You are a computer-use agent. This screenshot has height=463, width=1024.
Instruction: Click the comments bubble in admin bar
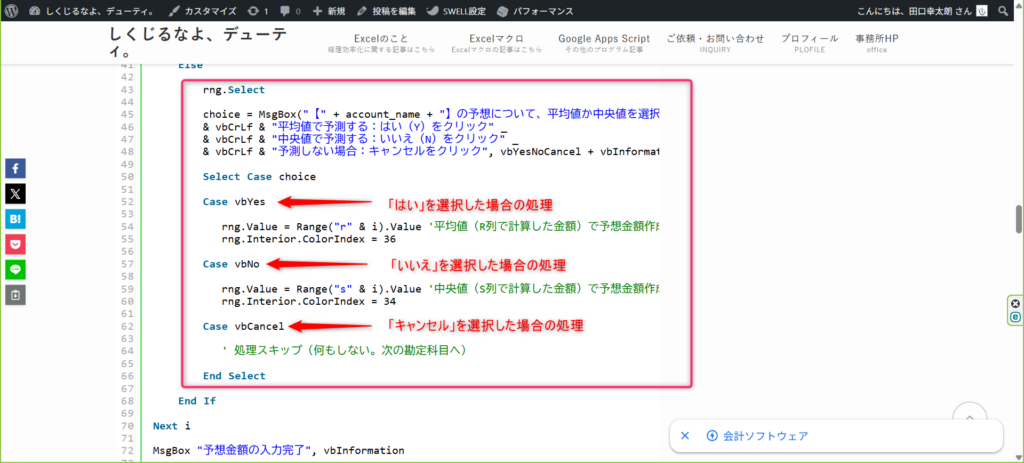coord(290,10)
